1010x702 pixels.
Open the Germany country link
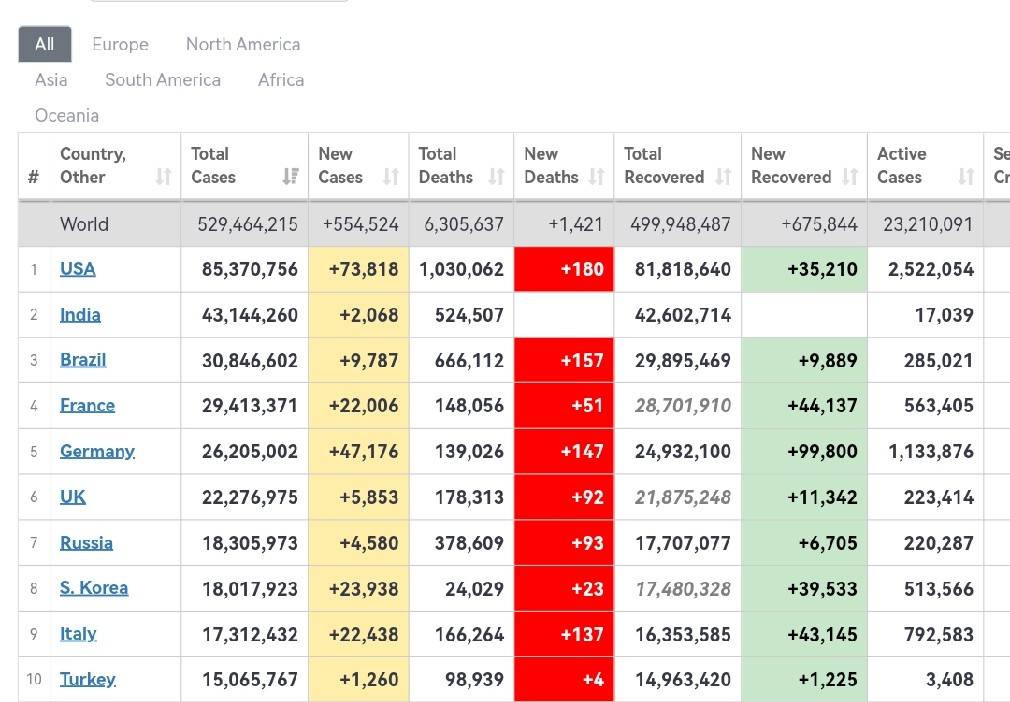(x=97, y=451)
